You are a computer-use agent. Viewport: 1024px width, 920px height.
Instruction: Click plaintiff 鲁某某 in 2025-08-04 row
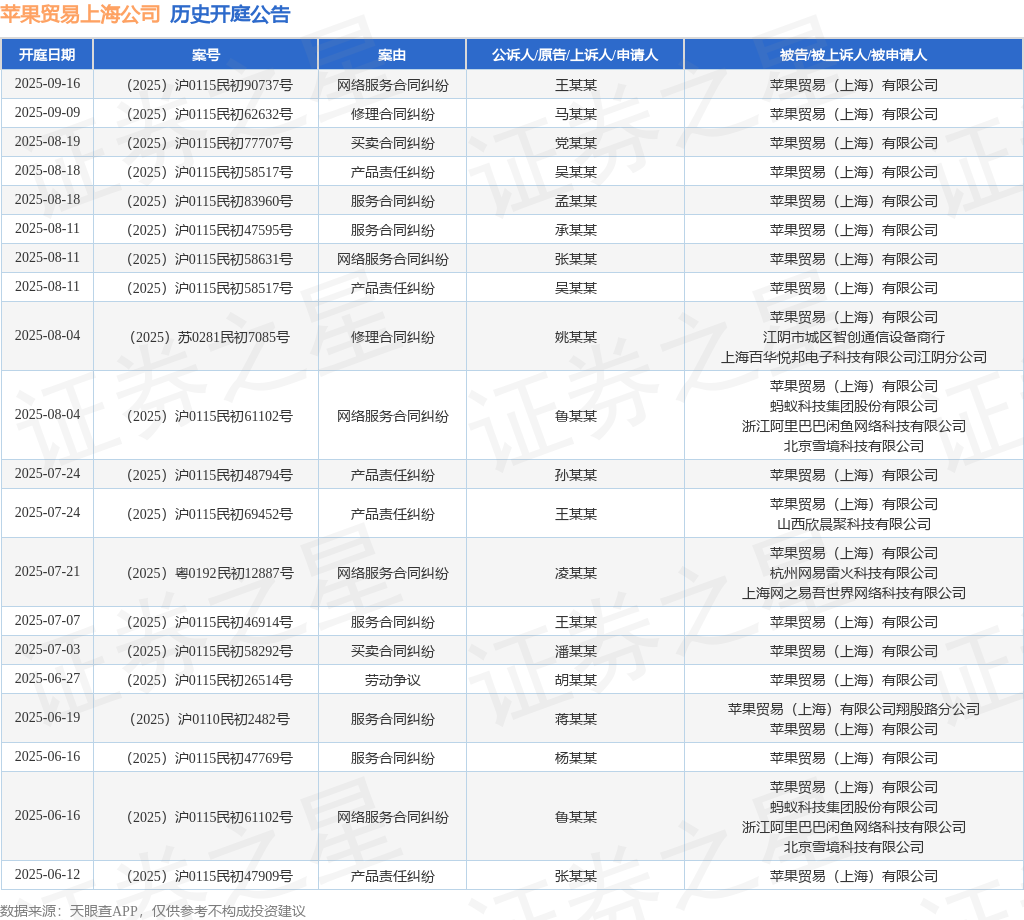click(575, 416)
